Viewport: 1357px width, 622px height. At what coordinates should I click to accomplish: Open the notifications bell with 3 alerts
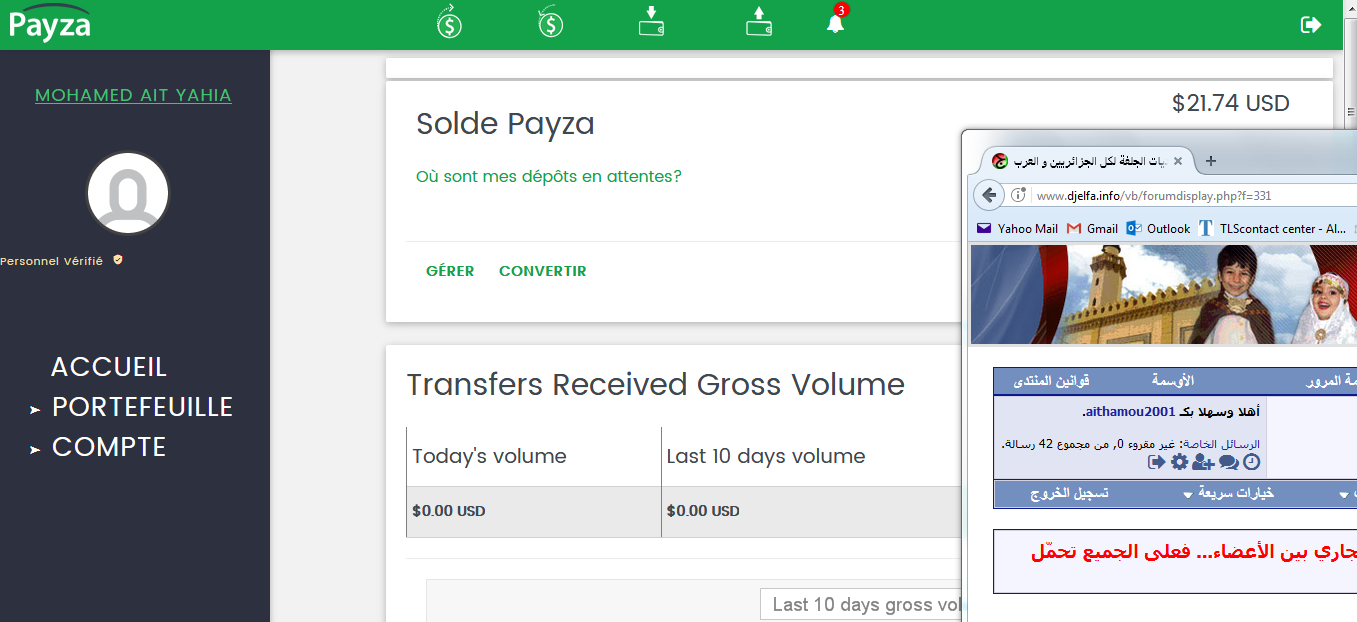[x=836, y=22]
